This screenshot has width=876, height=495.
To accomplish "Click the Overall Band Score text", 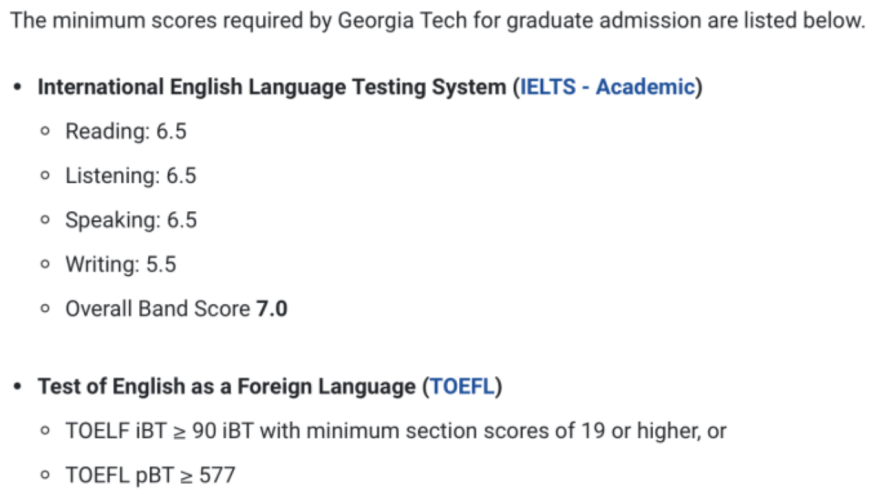I will coord(158,308).
